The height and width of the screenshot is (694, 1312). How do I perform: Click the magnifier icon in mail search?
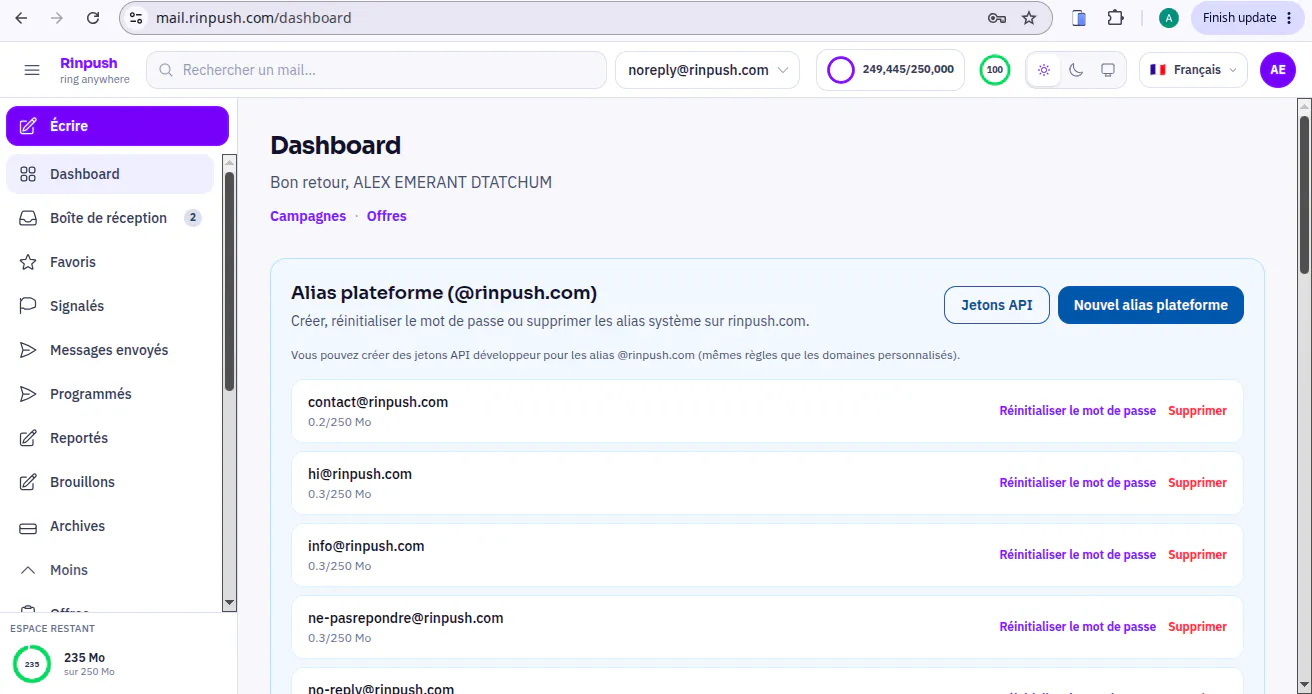coord(166,70)
